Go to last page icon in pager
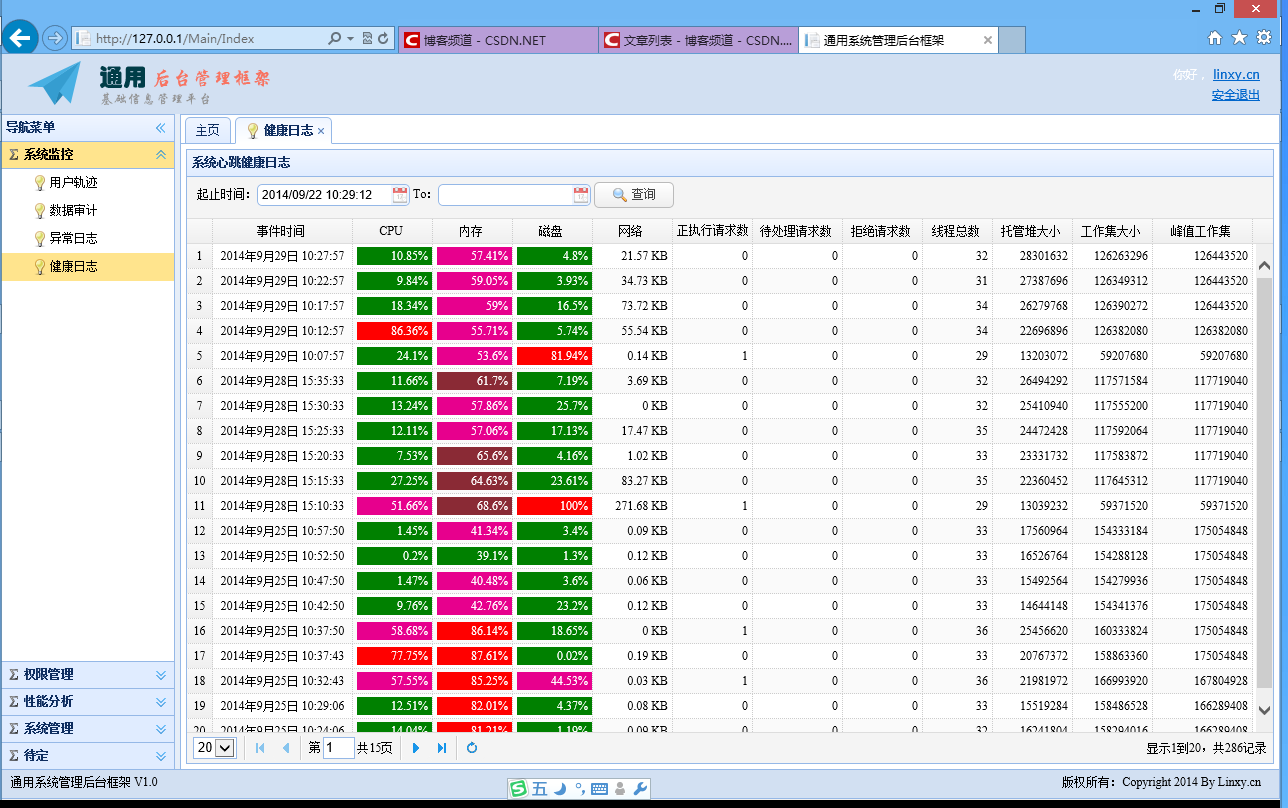This screenshot has height=808, width=1288. point(442,748)
